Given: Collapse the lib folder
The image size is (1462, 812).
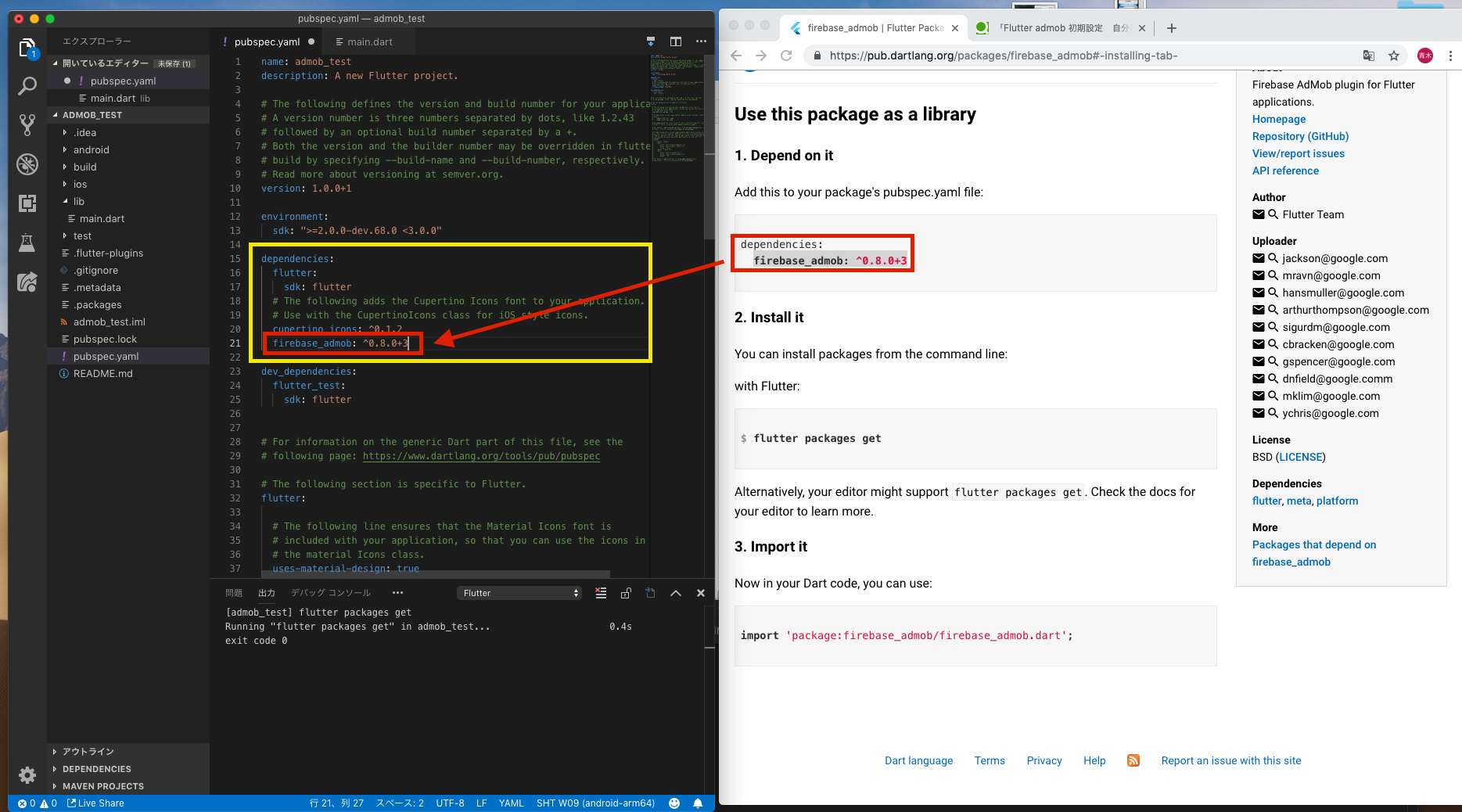Looking at the screenshot, I should (128, 202).
